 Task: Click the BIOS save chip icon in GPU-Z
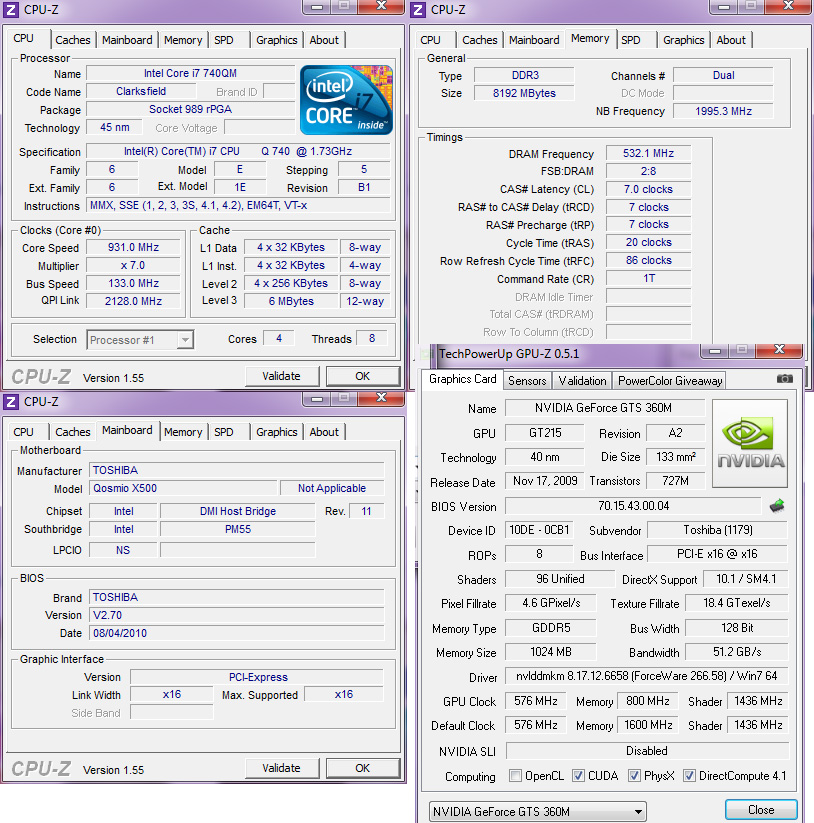[x=777, y=505]
